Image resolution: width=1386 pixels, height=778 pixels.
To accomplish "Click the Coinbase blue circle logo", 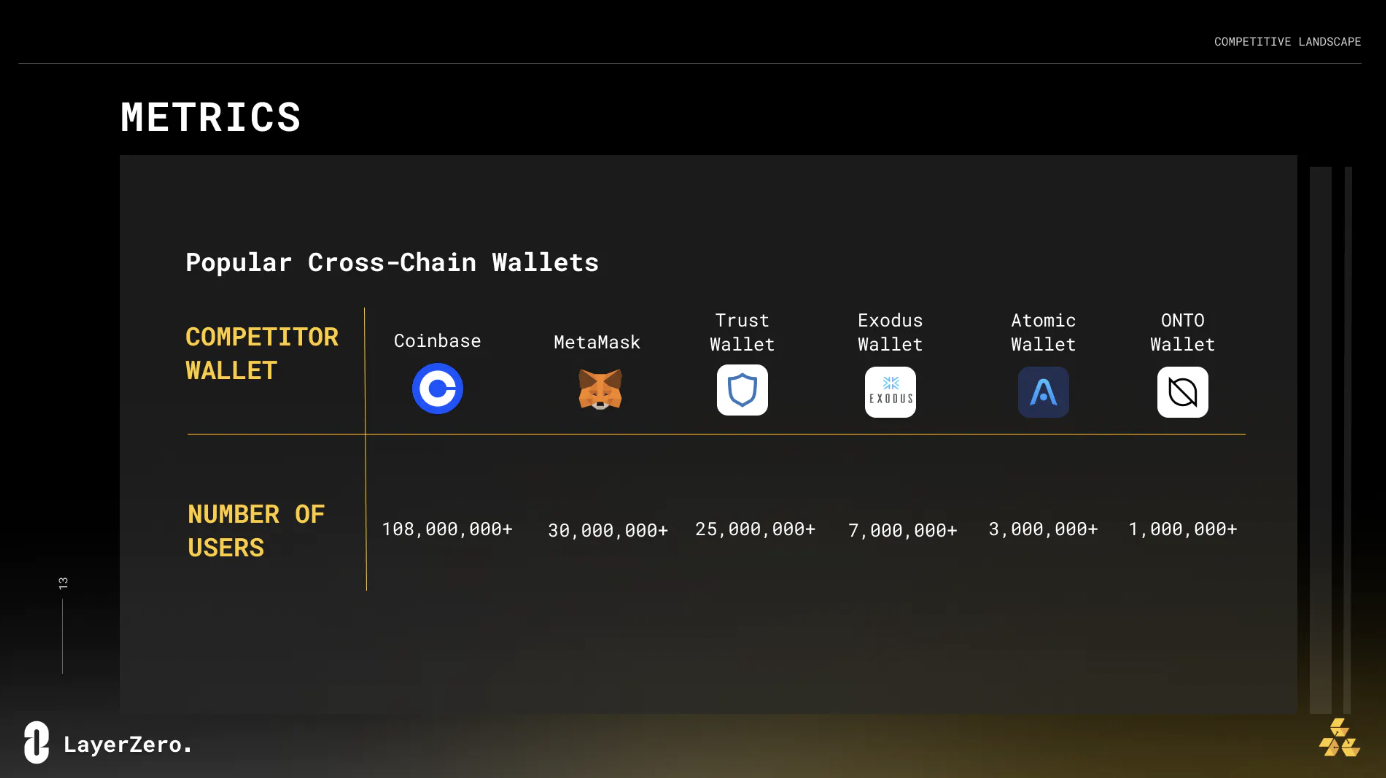I will coord(437,389).
